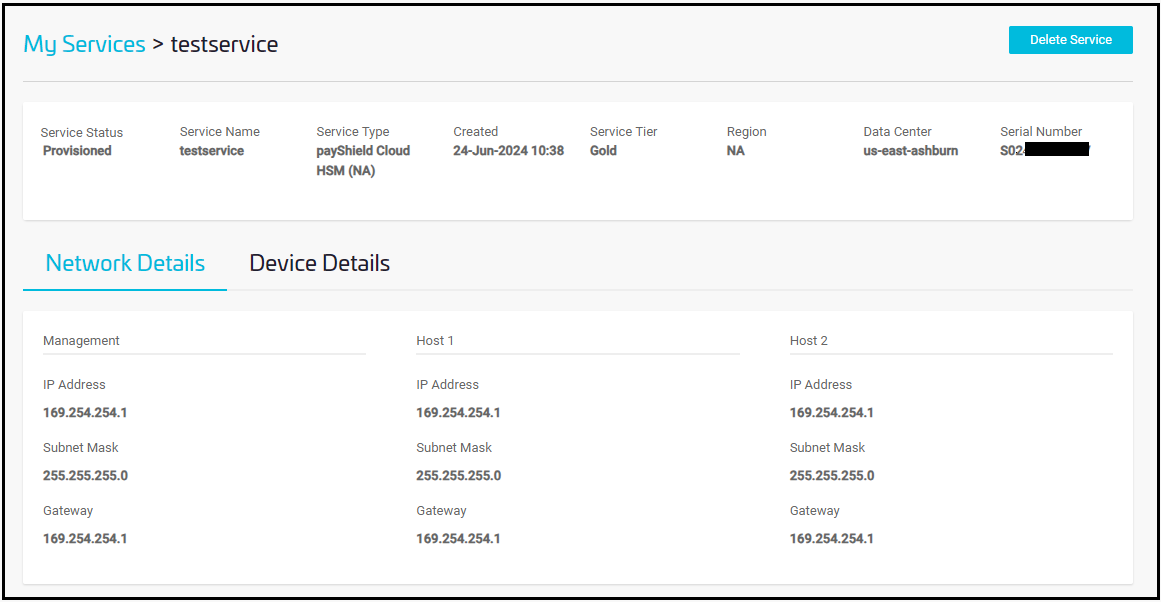
Task: Click the redacted serial number value
Action: (x=1044, y=151)
